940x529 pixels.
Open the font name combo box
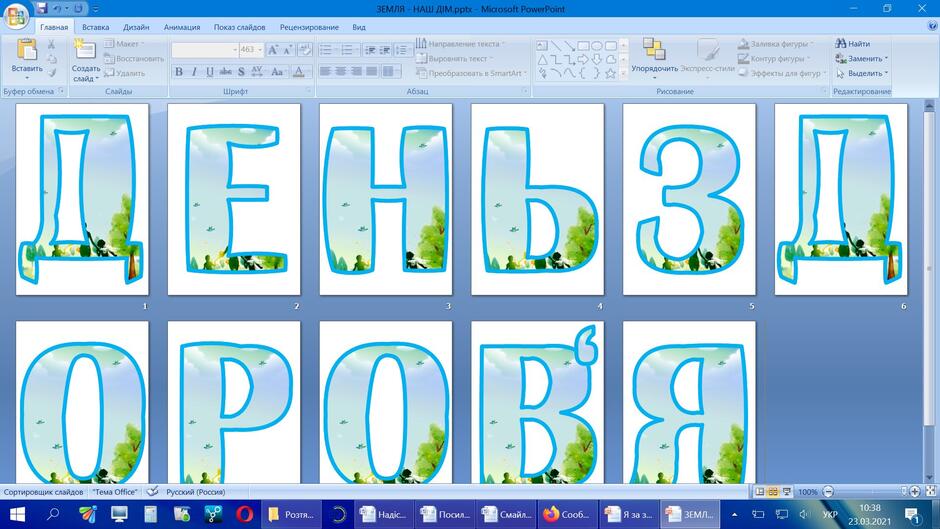click(205, 50)
